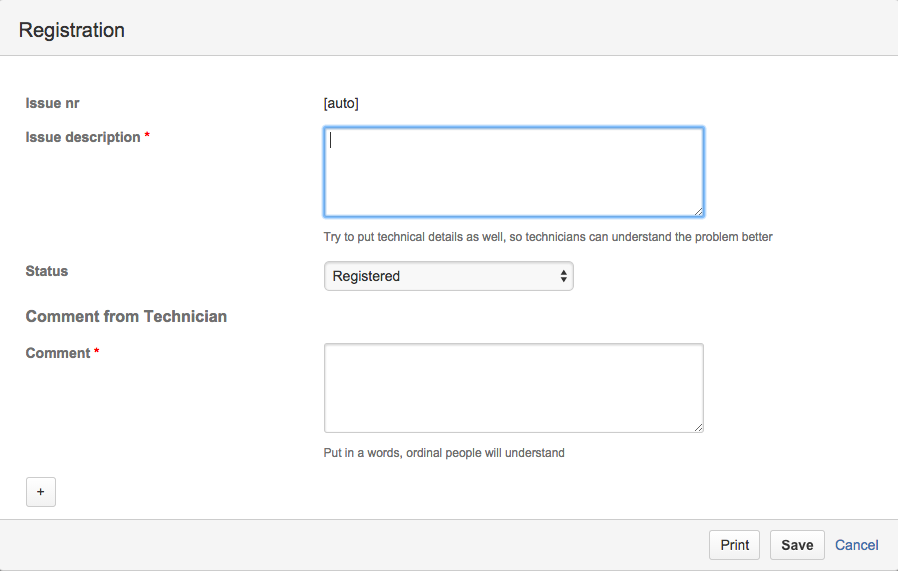
Task: Click the Issue description label
Action: pyautogui.click(x=83, y=137)
